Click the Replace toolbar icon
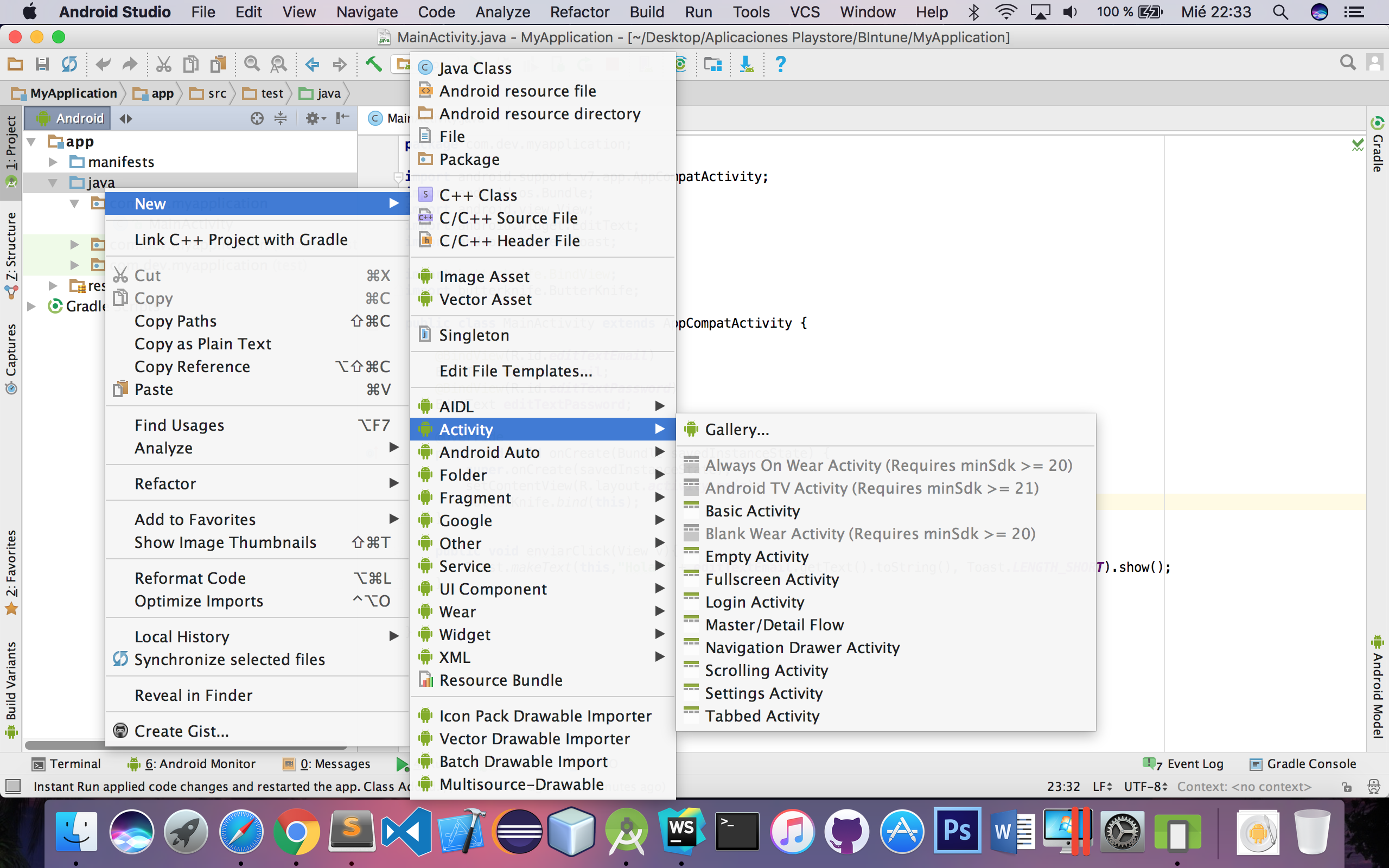The image size is (1389, 868). point(279,63)
